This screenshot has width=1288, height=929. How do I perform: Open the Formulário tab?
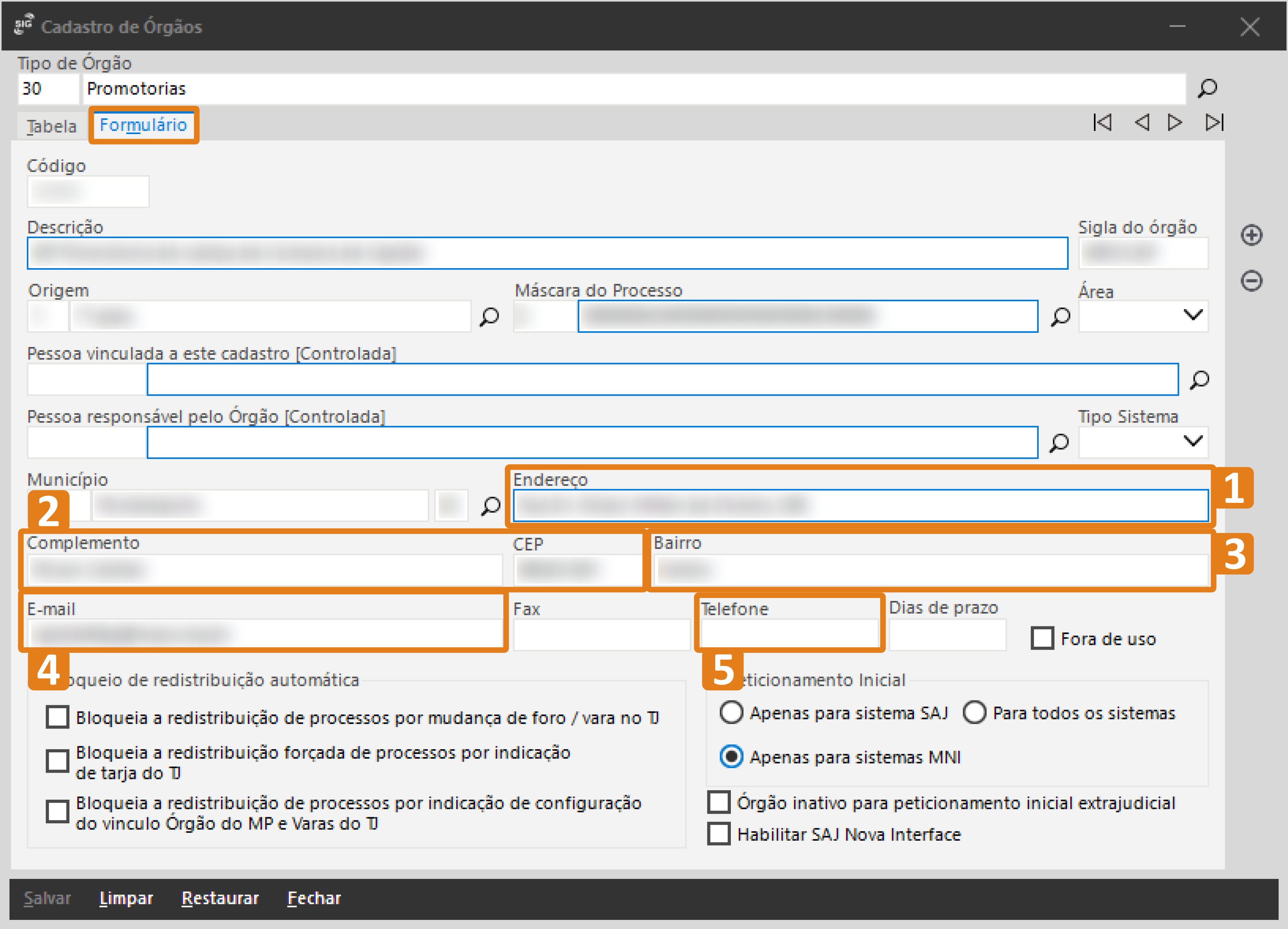click(x=143, y=125)
